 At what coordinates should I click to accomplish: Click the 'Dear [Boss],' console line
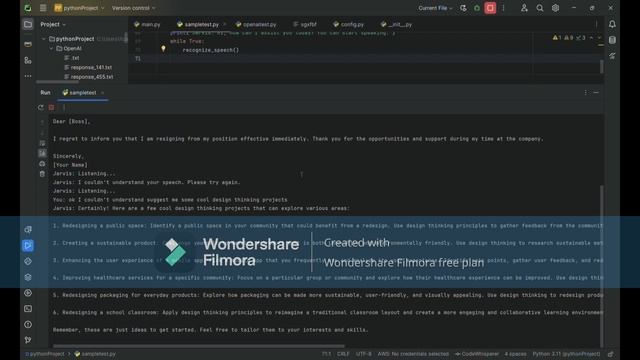tap(71, 122)
